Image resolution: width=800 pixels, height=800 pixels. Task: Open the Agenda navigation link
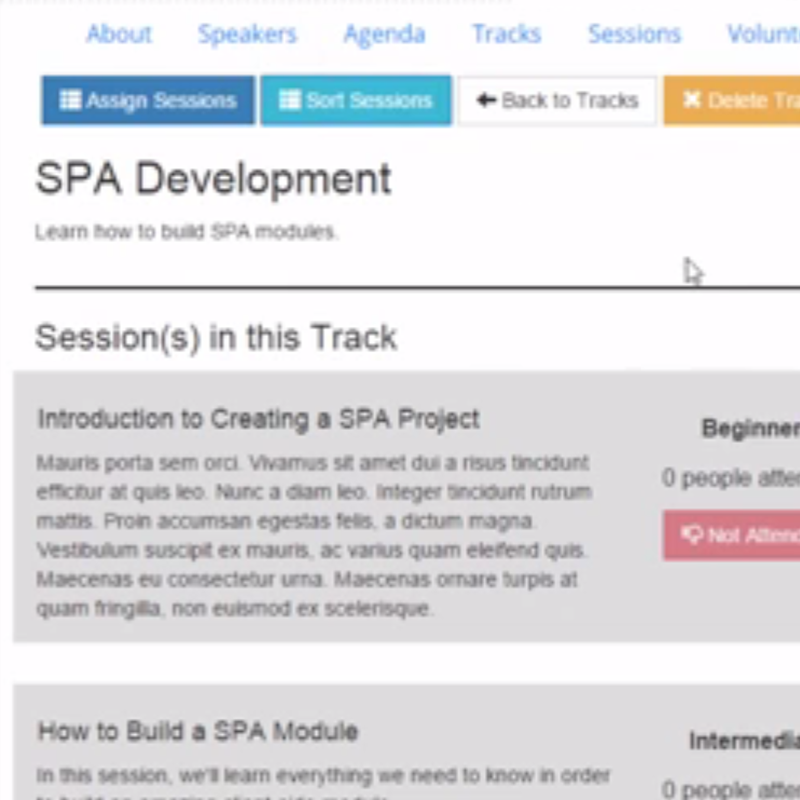pos(384,34)
